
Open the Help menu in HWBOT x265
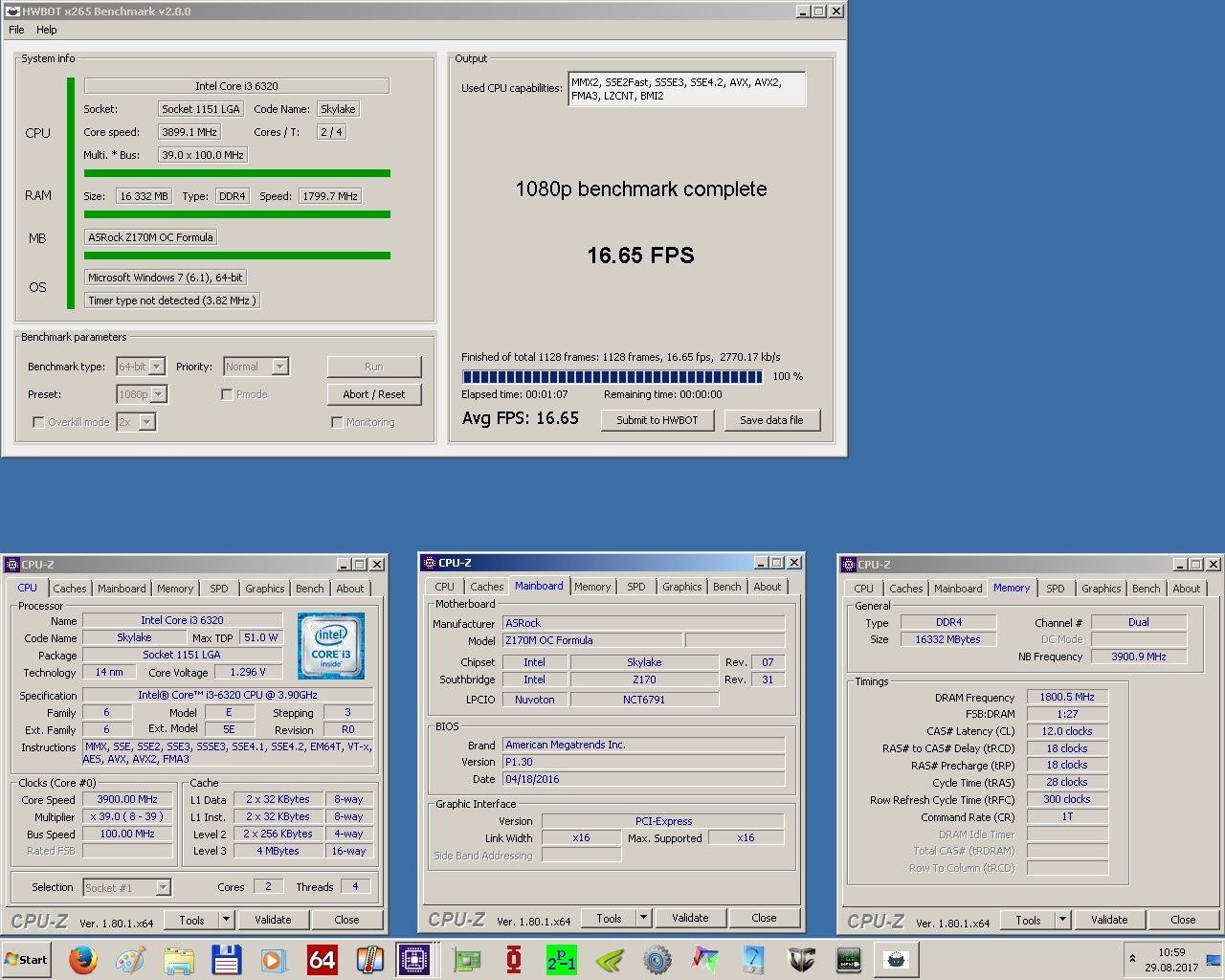coord(47,30)
